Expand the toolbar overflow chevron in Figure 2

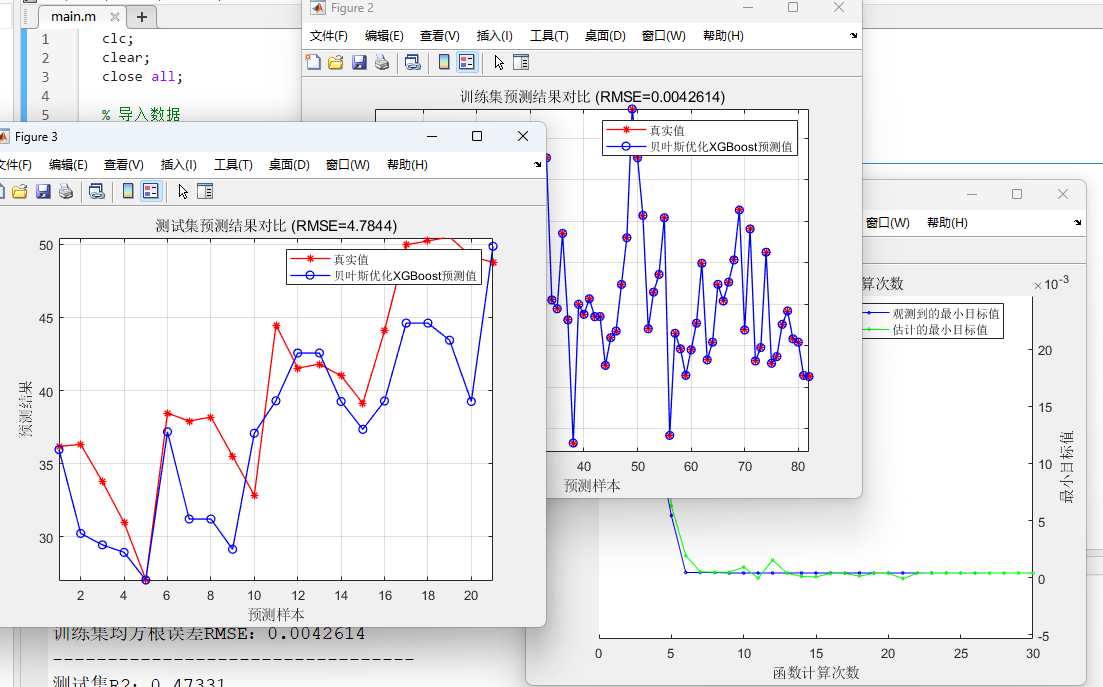(852, 36)
